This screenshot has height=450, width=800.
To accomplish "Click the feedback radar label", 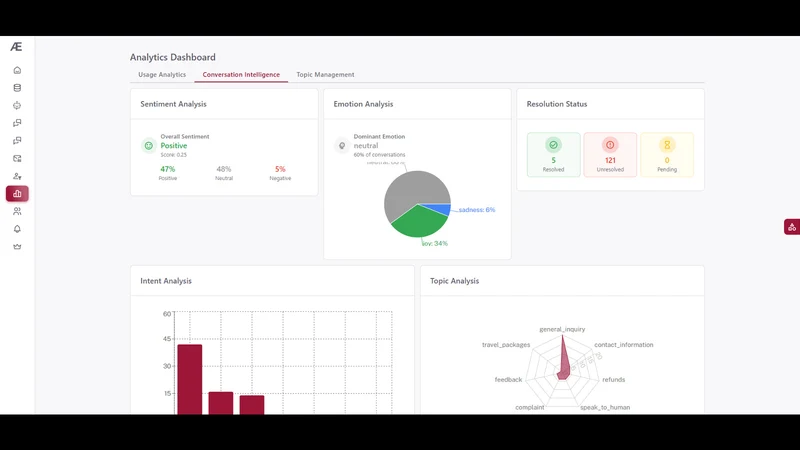I will click(508, 380).
